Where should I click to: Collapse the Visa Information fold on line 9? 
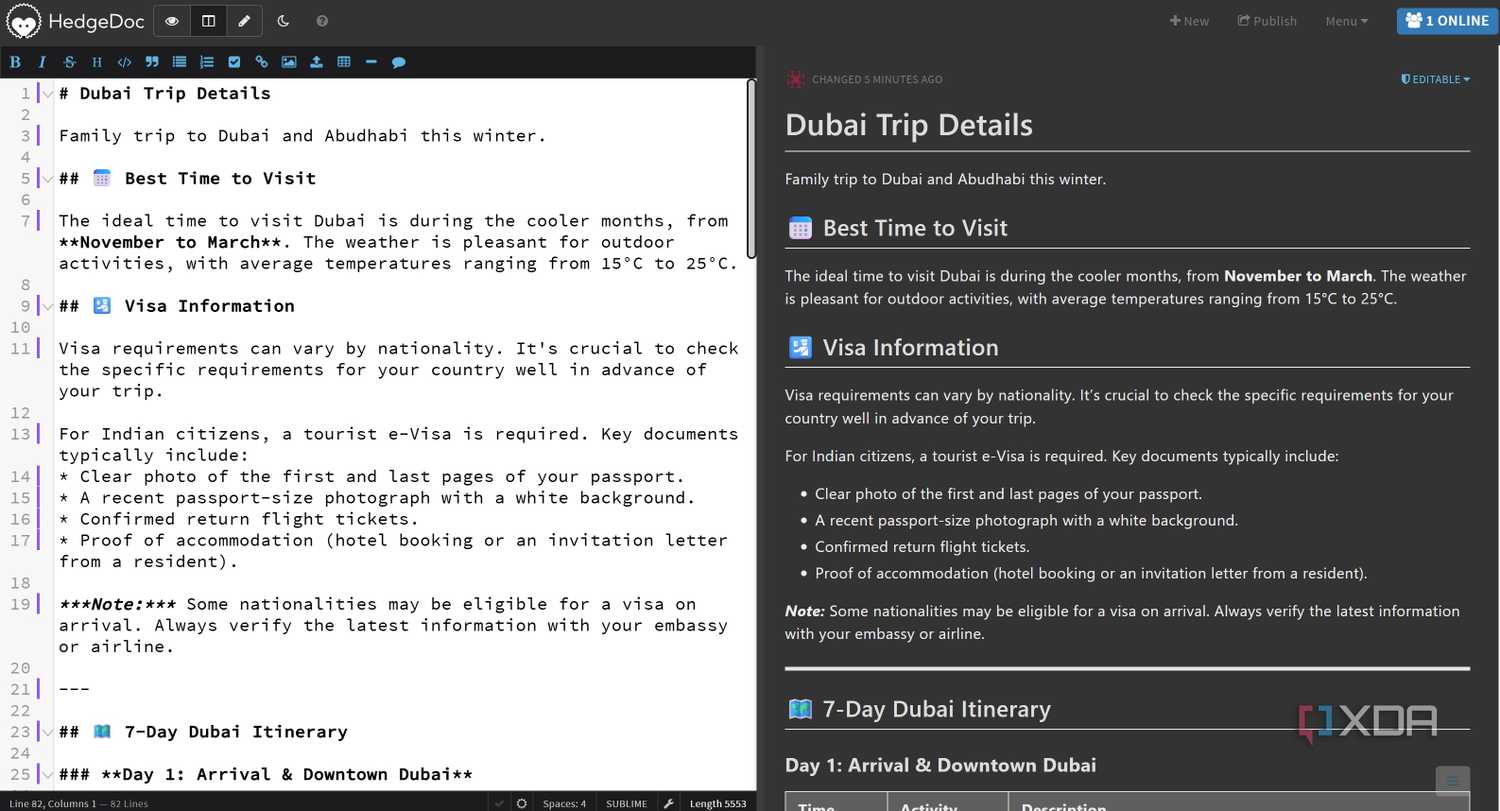[48, 307]
